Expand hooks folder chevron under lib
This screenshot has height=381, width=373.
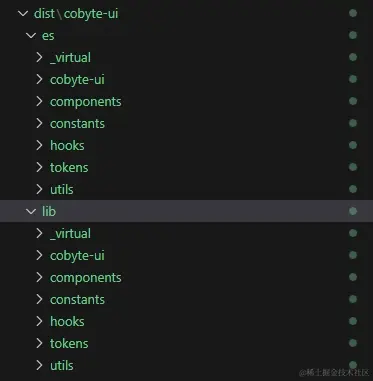[39, 321]
